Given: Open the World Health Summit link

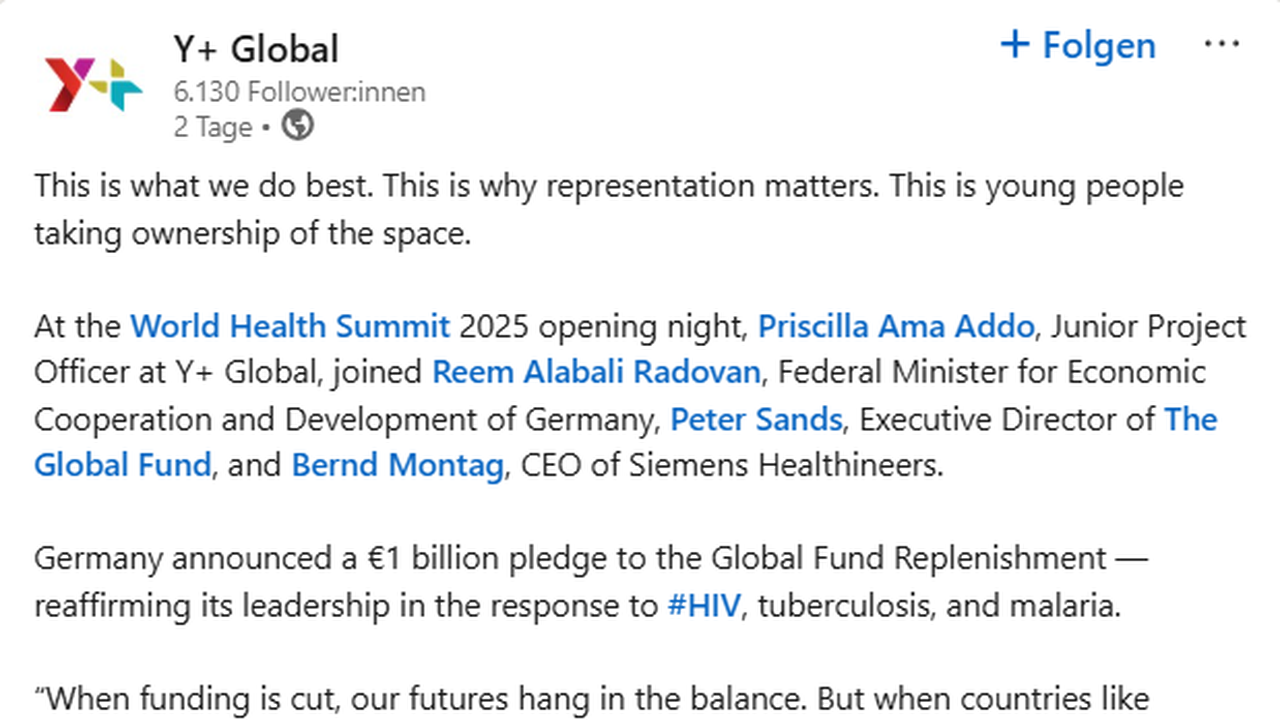Looking at the screenshot, I should tap(290, 326).
